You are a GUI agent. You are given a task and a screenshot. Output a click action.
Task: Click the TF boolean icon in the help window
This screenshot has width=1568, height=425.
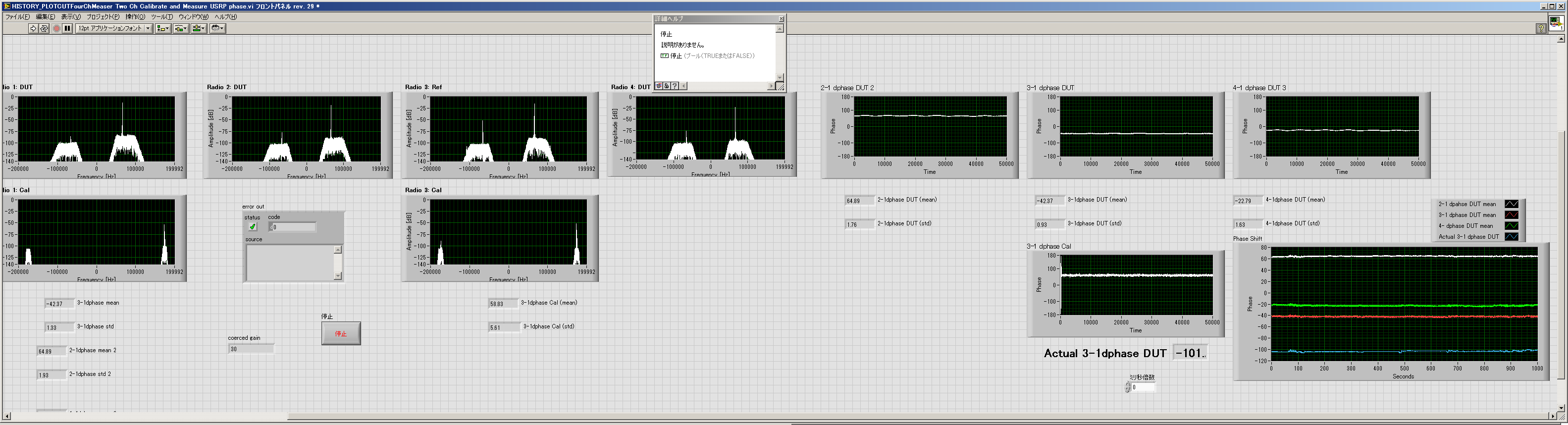click(x=665, y=56)
